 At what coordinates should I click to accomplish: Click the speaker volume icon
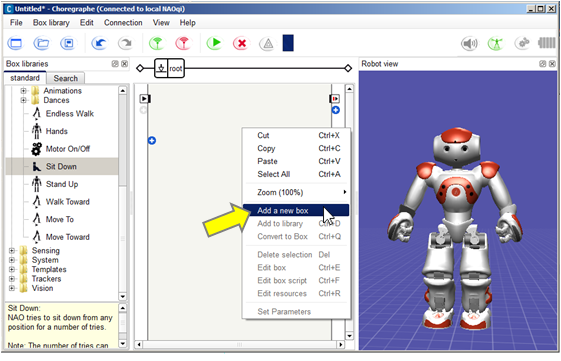pos(469,44)
